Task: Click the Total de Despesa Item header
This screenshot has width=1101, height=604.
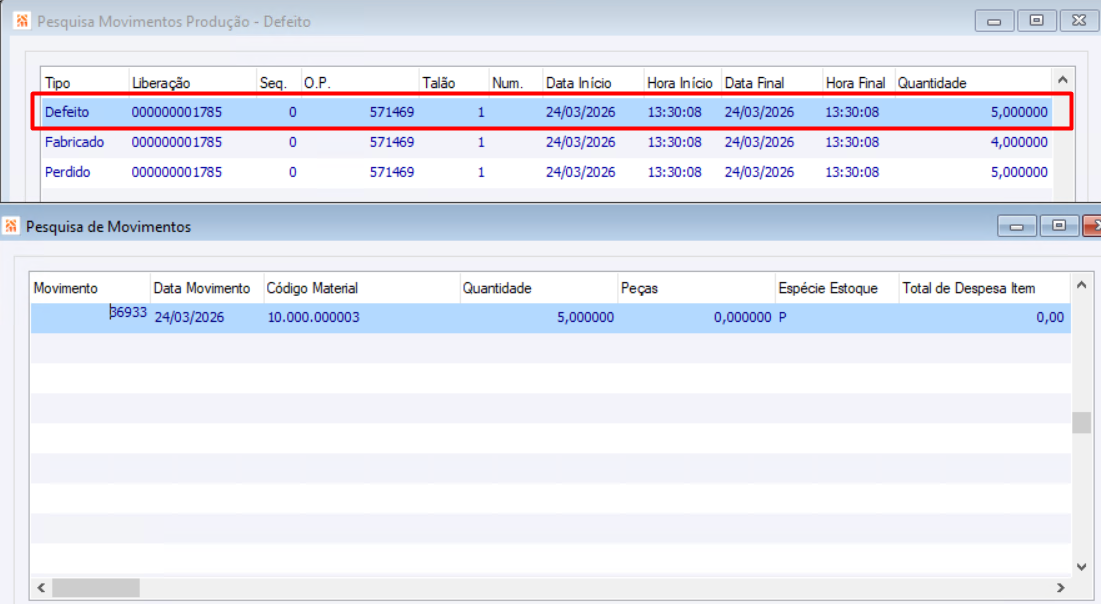Action: [x=984, y=288]
